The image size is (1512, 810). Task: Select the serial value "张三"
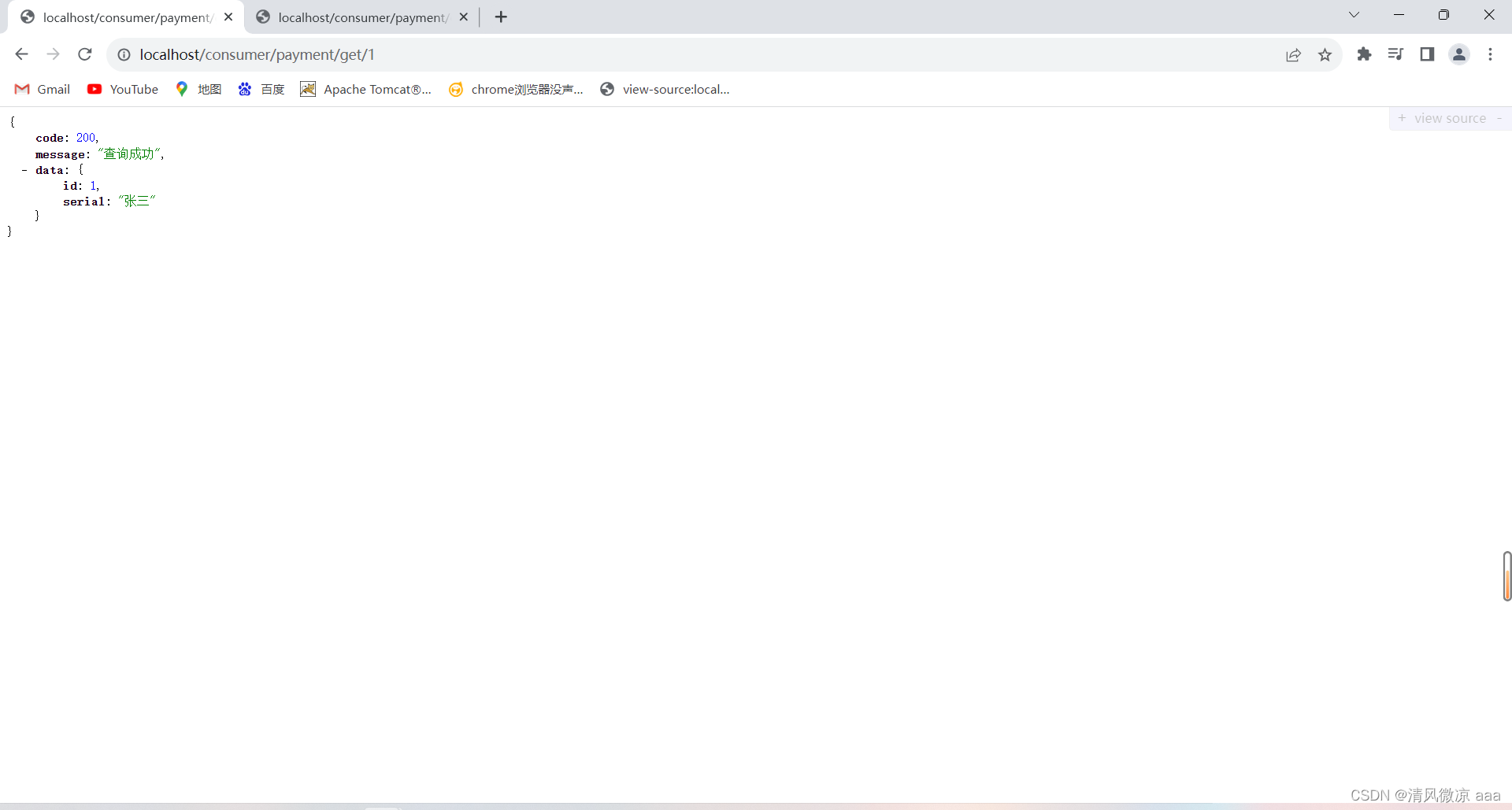pos(136,201)
